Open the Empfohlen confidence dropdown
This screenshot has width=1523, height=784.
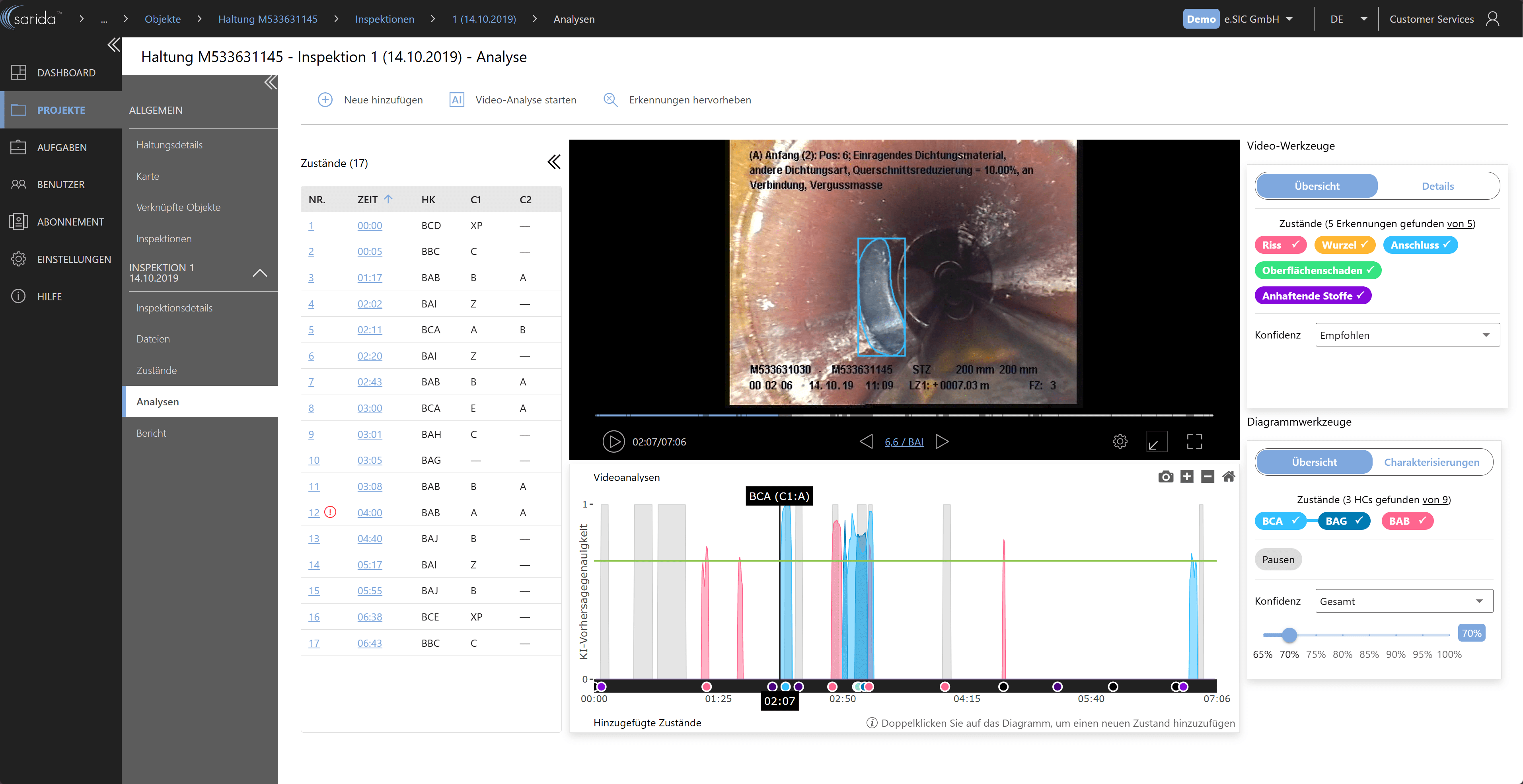[1407, 335]
